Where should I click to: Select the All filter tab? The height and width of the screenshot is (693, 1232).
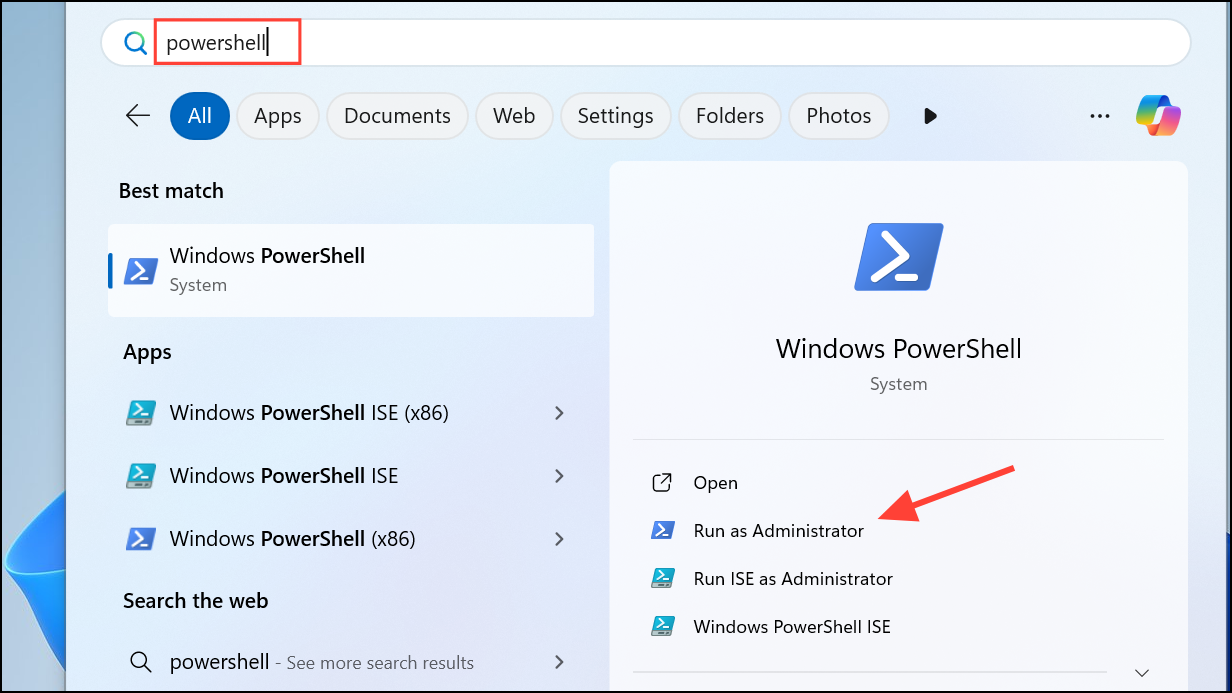pos(200,116)
